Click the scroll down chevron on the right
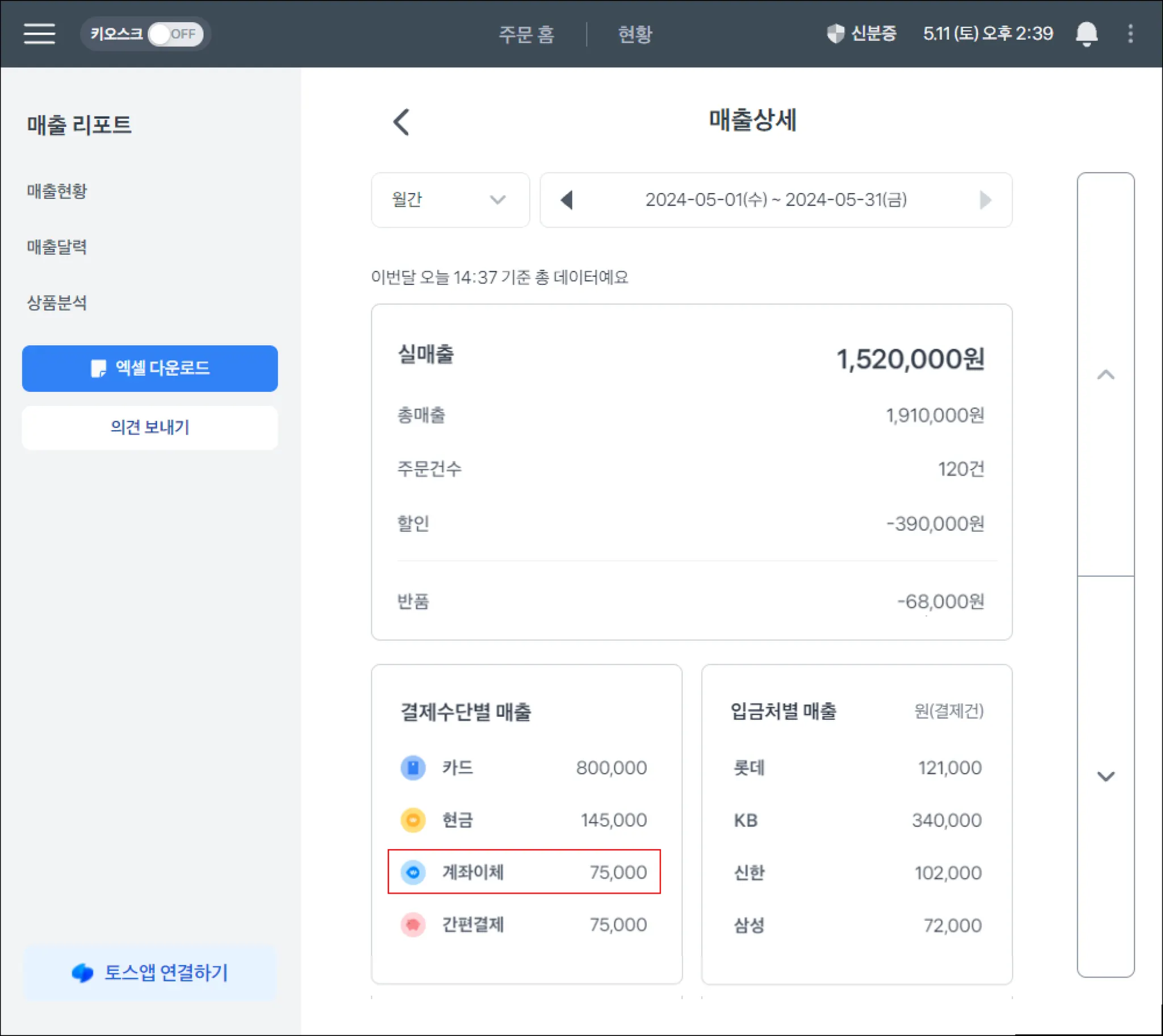Viewport: 1163px width, 1036px height. point(1106,777)
